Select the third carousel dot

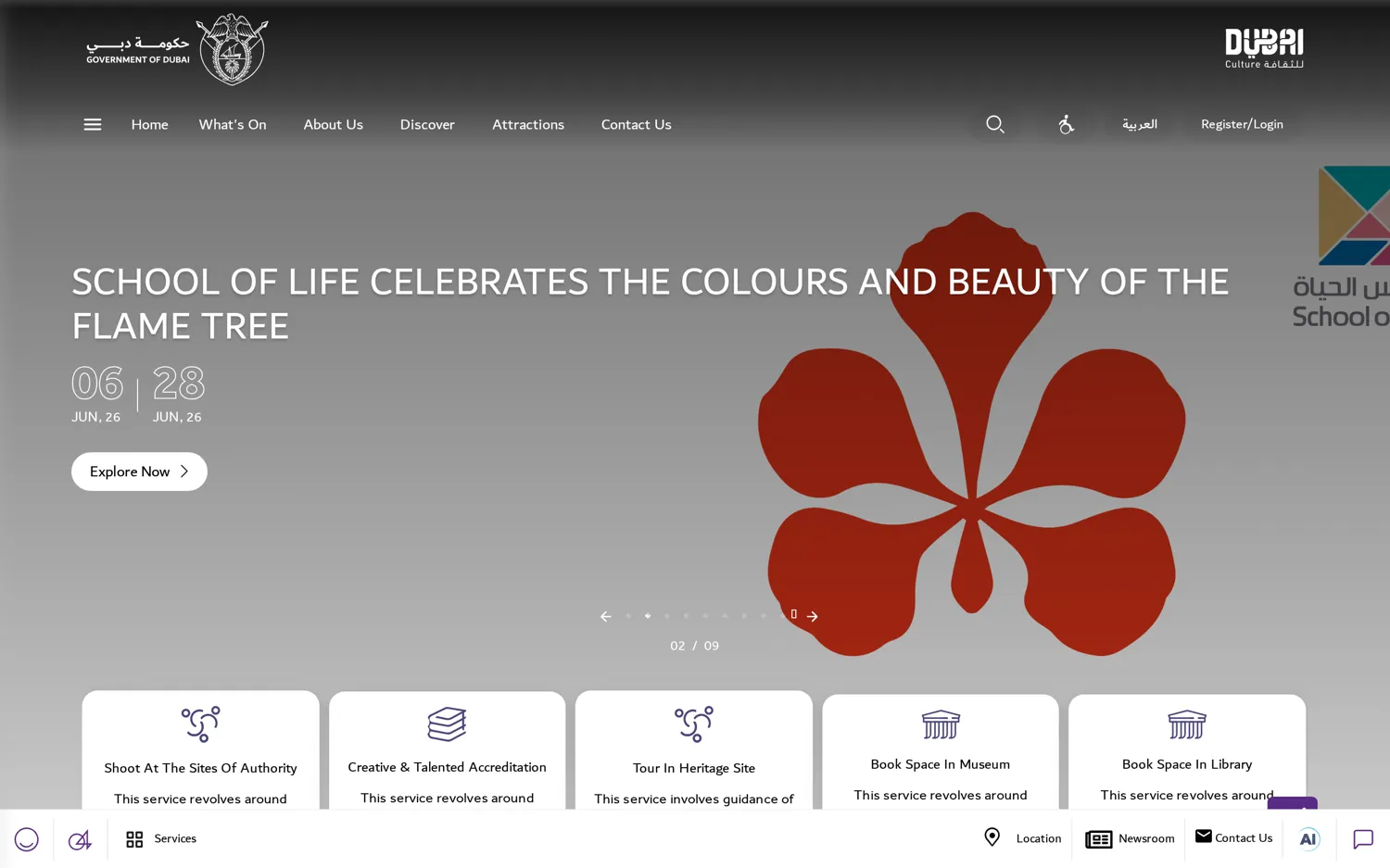coord(667,616)
